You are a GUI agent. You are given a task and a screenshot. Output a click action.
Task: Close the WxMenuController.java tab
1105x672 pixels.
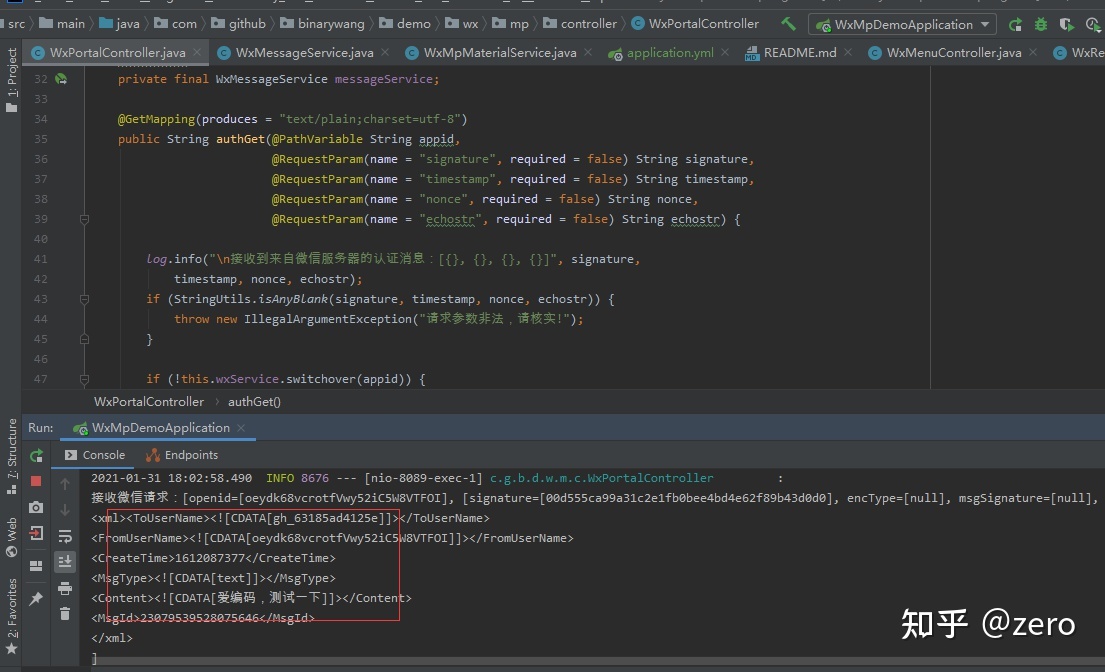click(1032, 52)
